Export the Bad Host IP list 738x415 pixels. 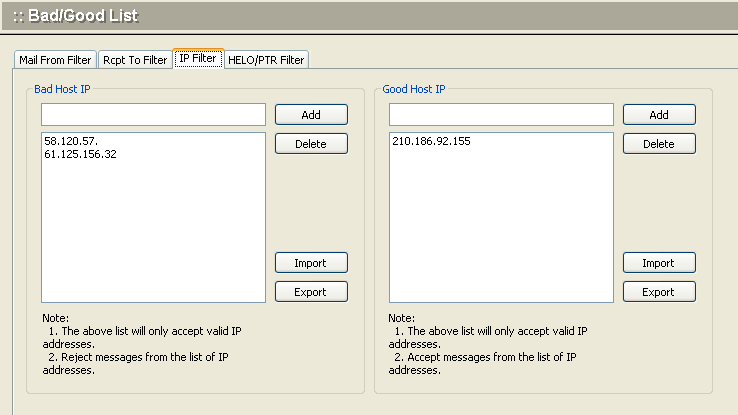coord(311,292)
